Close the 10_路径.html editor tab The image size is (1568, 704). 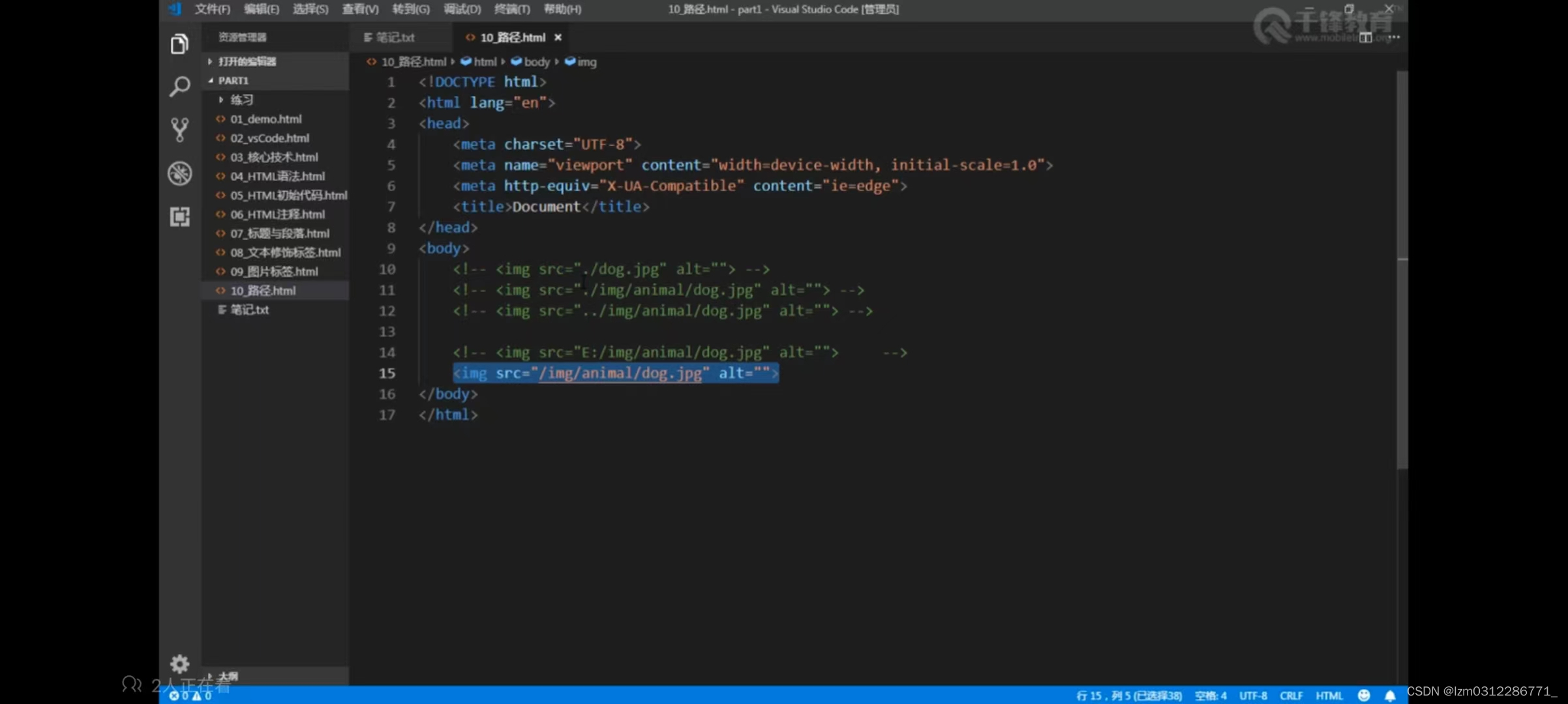point(558,38)
